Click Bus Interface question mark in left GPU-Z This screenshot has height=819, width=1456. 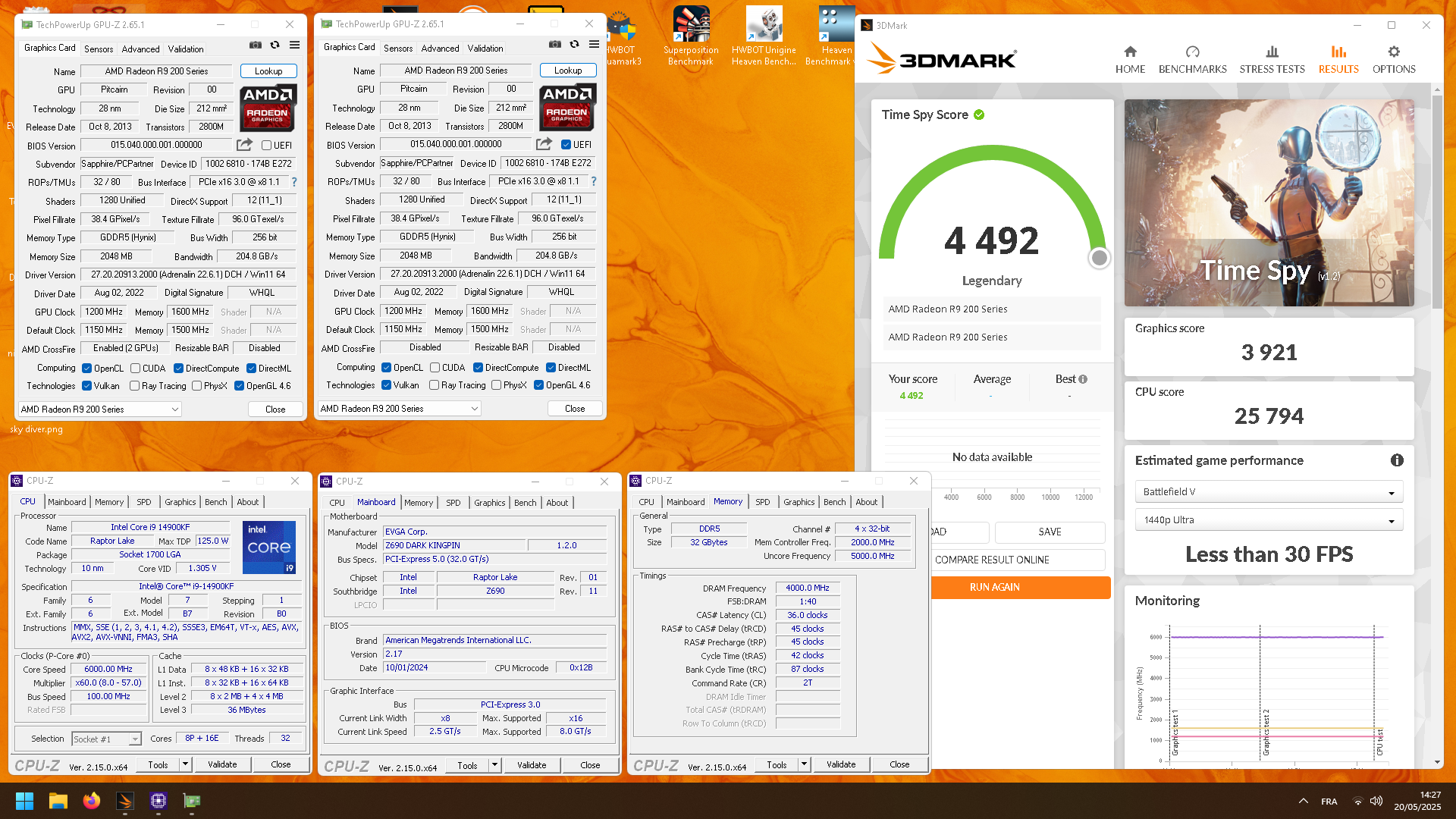pos(294,182)
